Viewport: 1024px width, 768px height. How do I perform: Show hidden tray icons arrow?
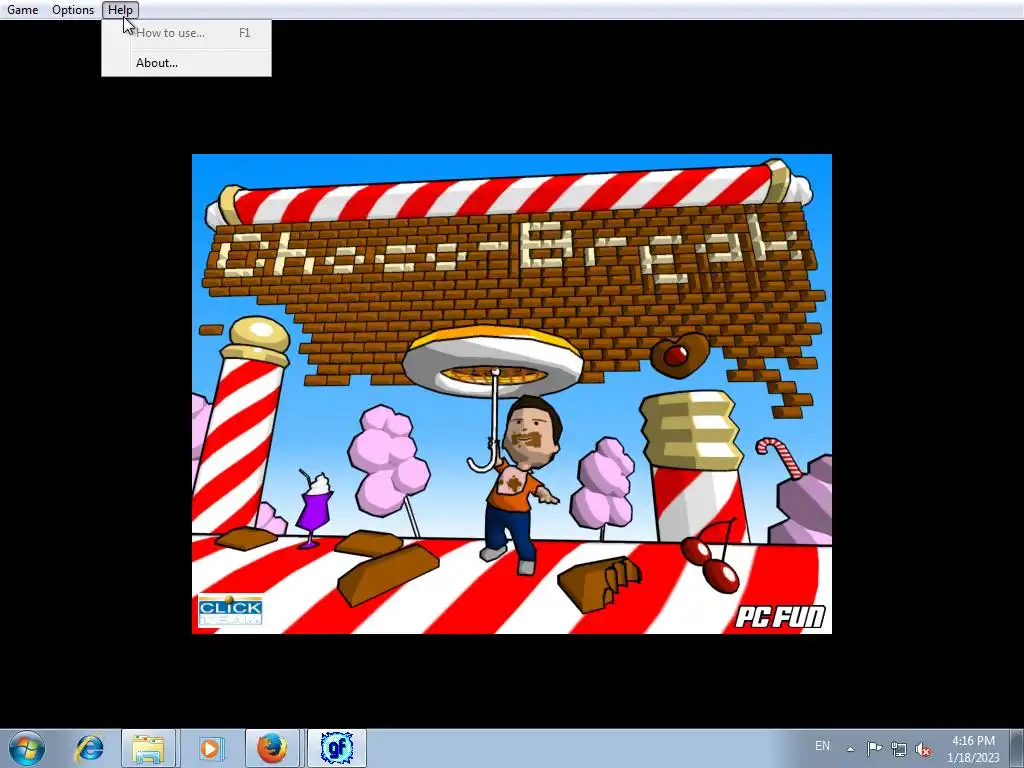(x=850, y=749)
